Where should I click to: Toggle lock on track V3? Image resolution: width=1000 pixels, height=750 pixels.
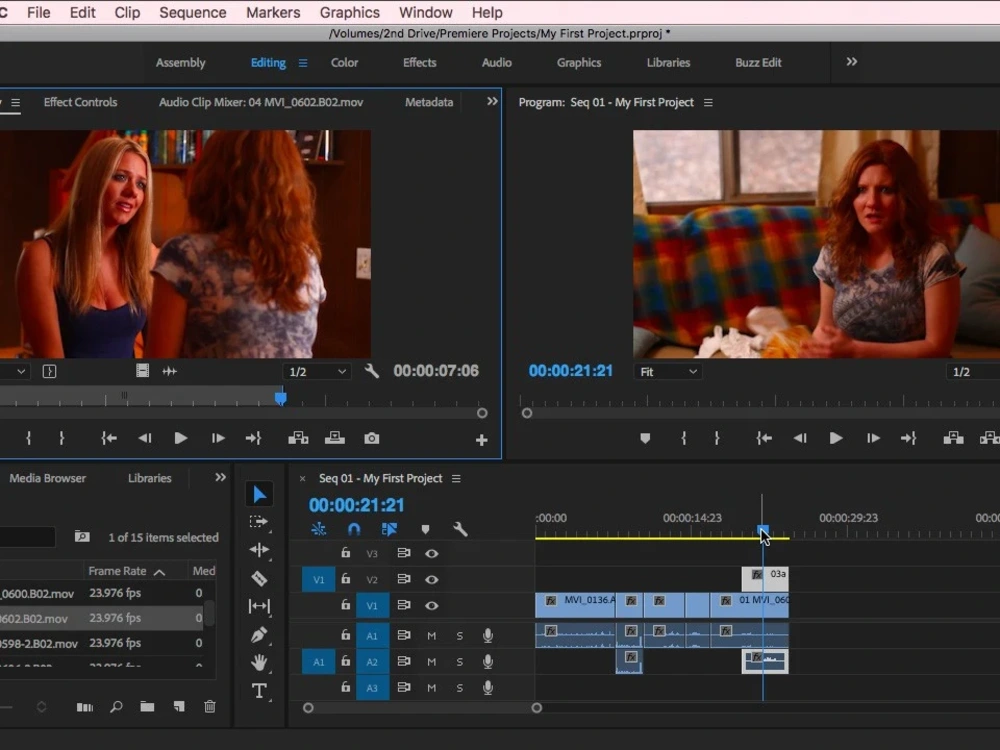pyautogui.click(x=345, y=553)
